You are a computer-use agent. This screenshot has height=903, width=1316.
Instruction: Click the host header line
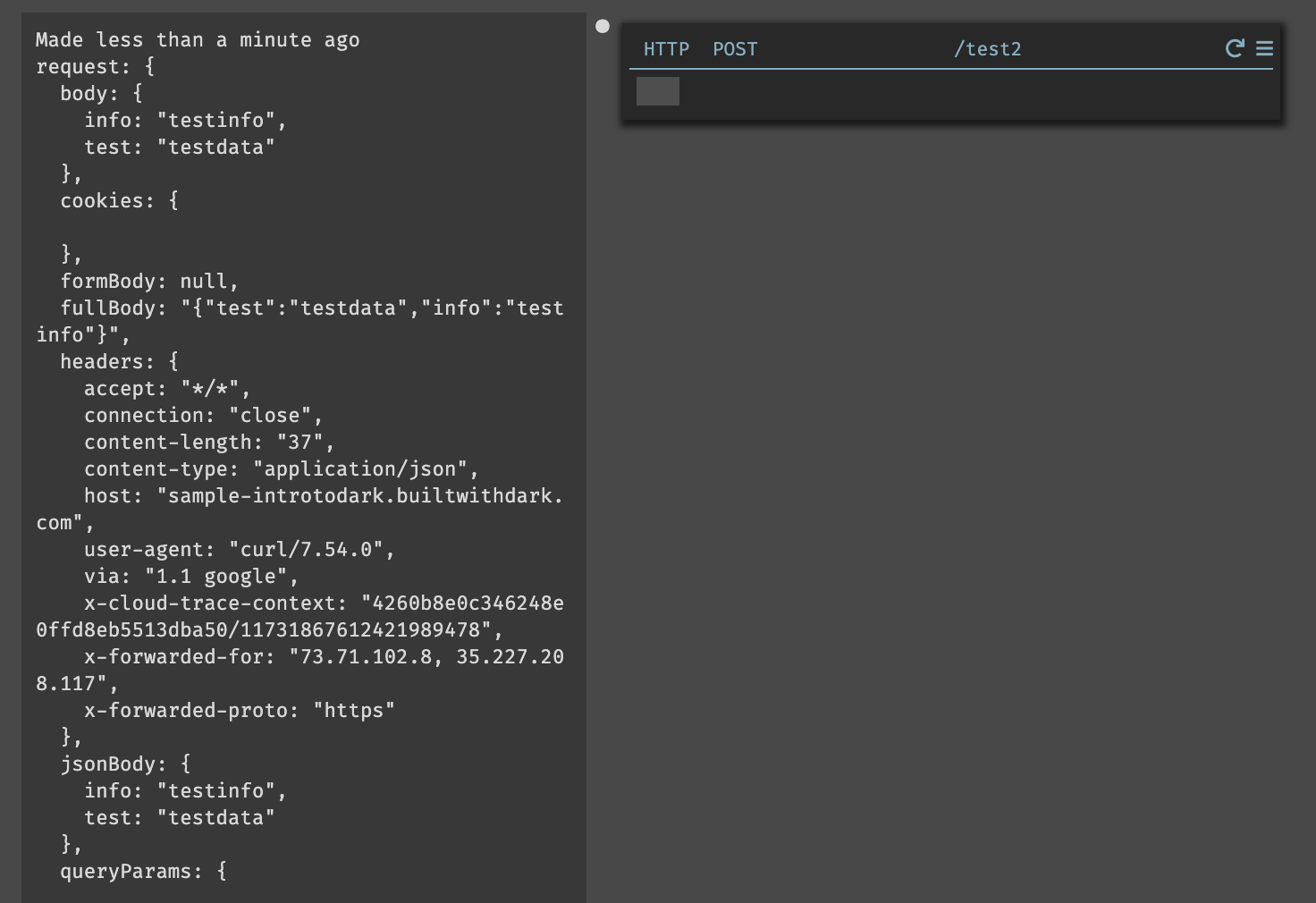(x=300, y=510)
